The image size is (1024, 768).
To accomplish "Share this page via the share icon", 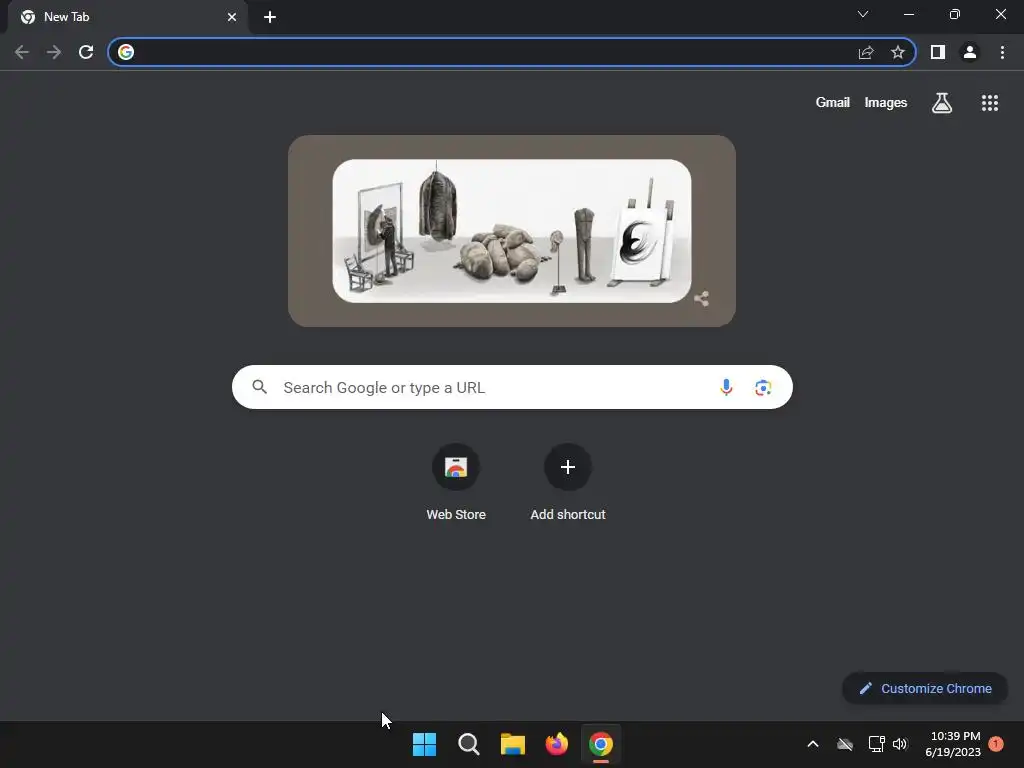I will pyautogui.click(x=866, y=52).
